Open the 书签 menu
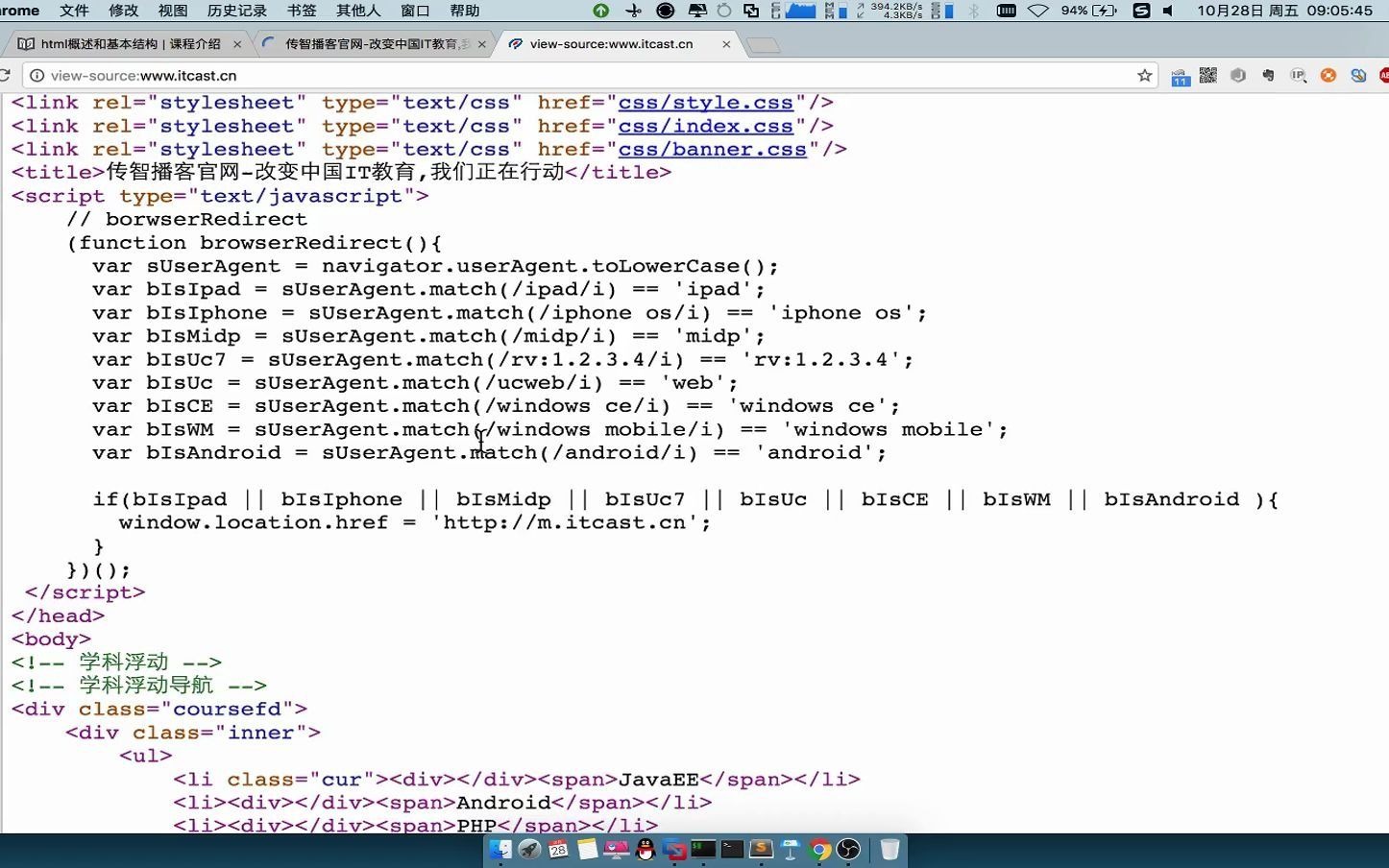This screenshot has height=868, width=1389. pyautogui.click(x=302, y=11)
